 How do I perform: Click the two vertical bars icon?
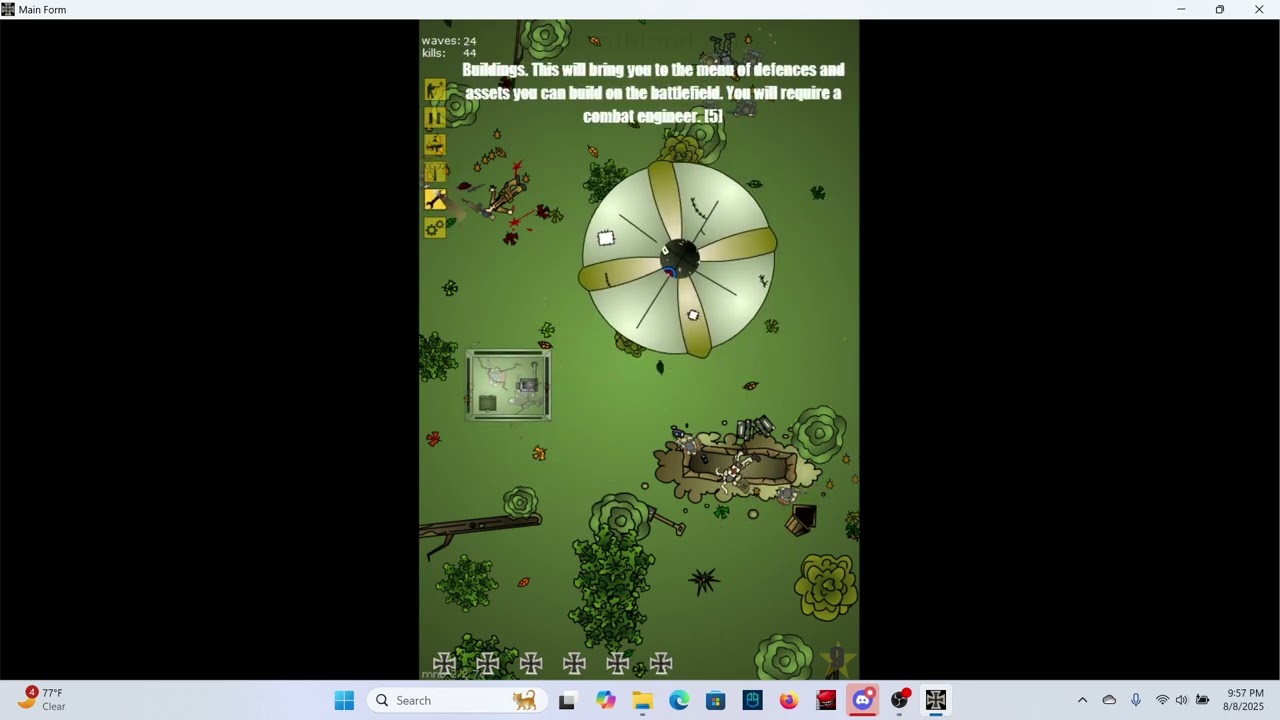(x=435, y=118)
